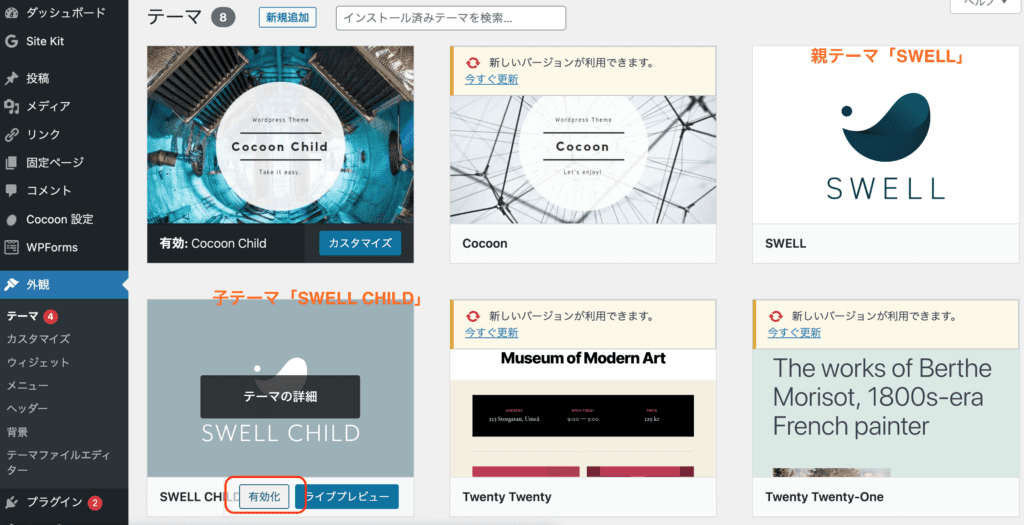Click the WPForms form icon
Viewport: 1024px width, 525px height.
[11, 247]
